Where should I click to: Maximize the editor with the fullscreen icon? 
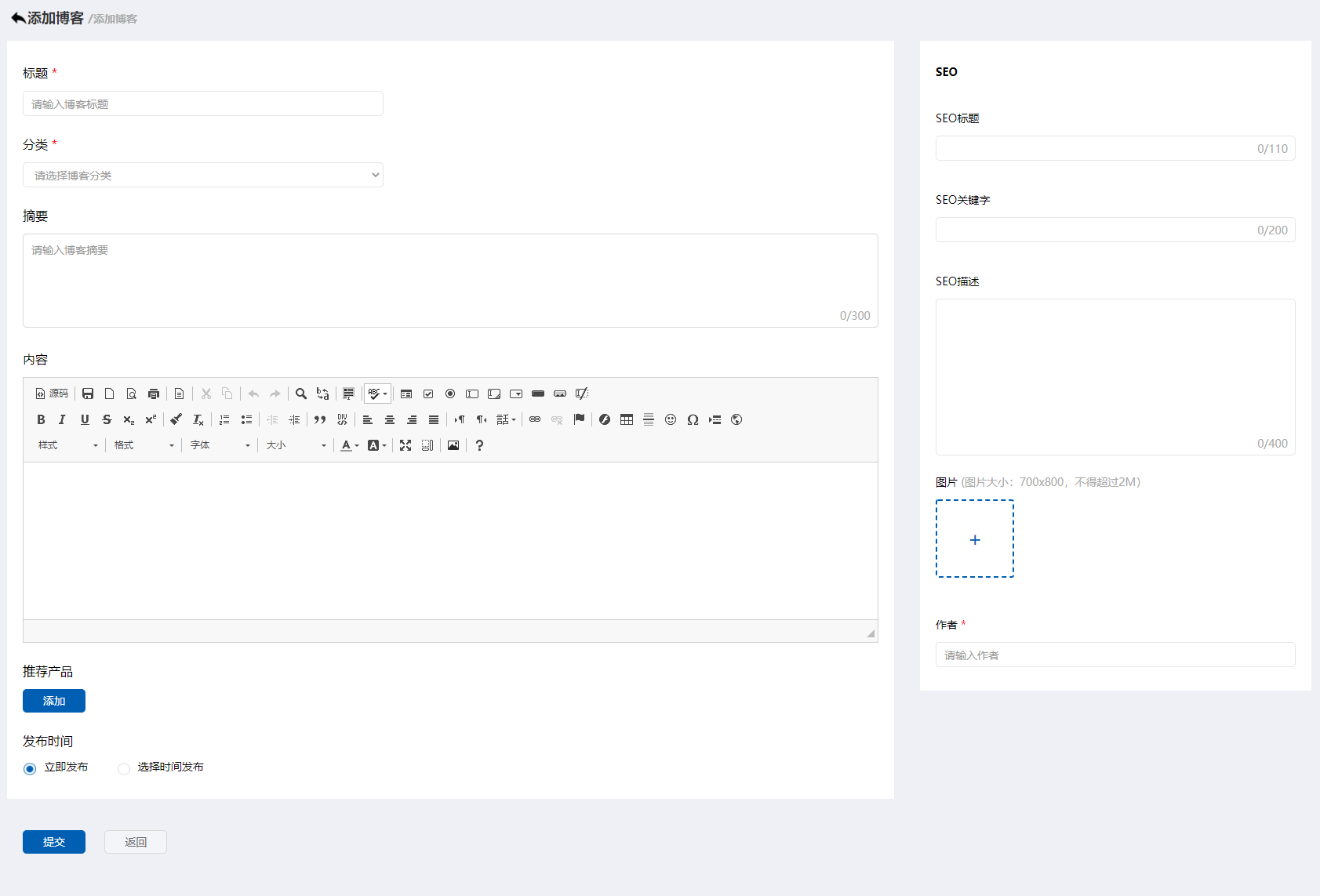point(405,445)
